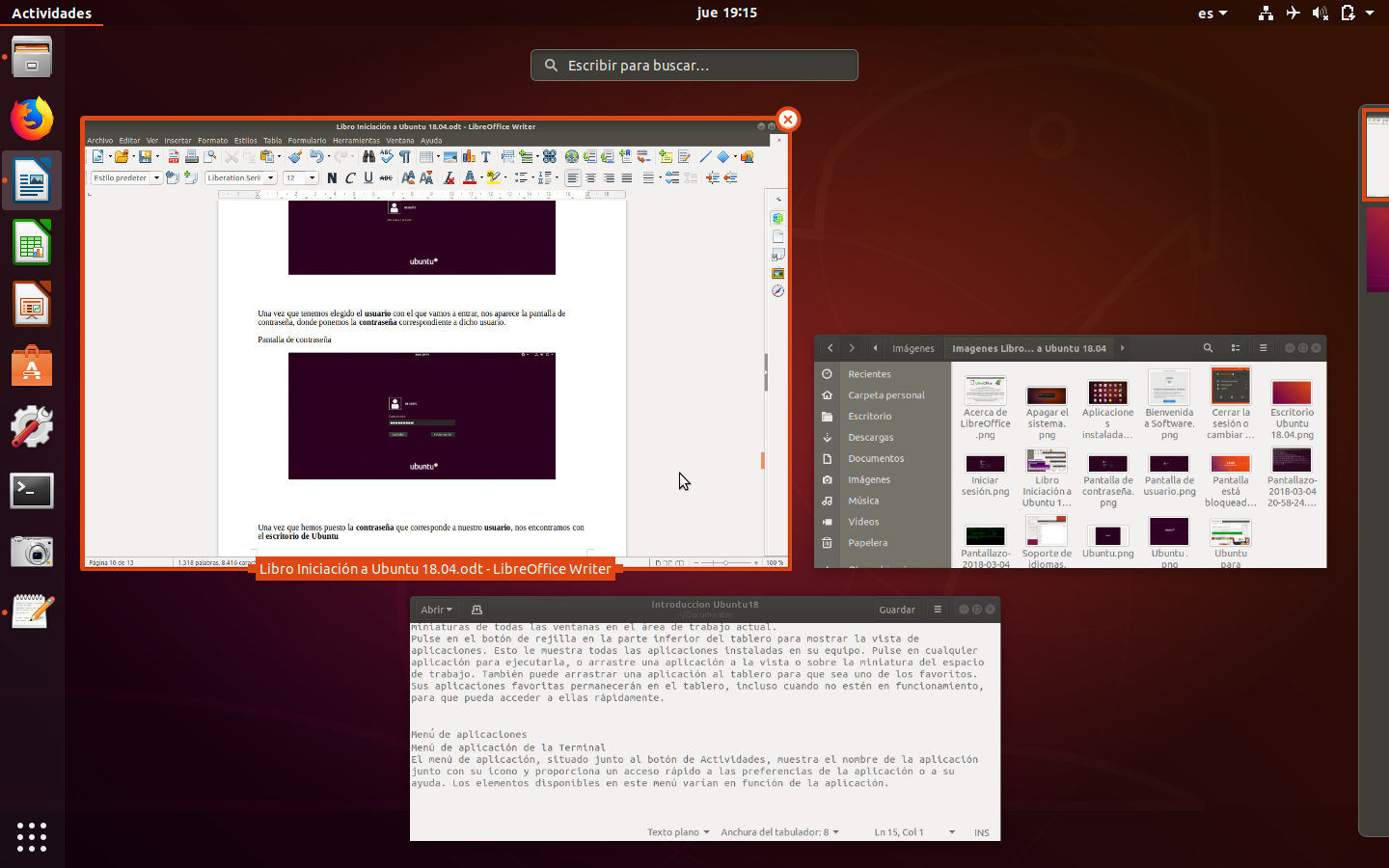Click Strikethrough icon in Writer toolbar
Screen dimensions: 1389x868
(x=386, y=177)
